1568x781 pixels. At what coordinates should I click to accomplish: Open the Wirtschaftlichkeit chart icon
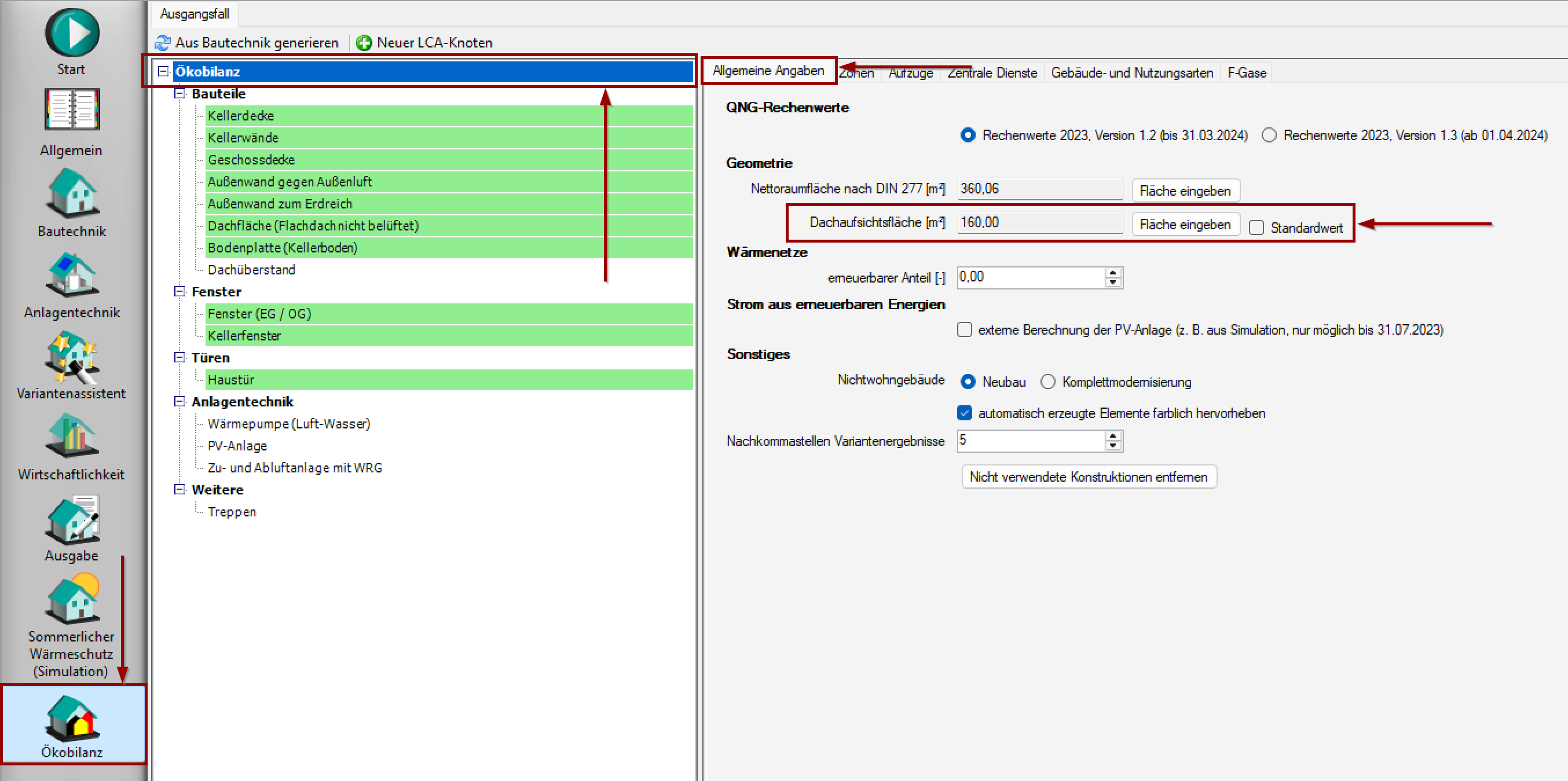click(x=72, y=437)
